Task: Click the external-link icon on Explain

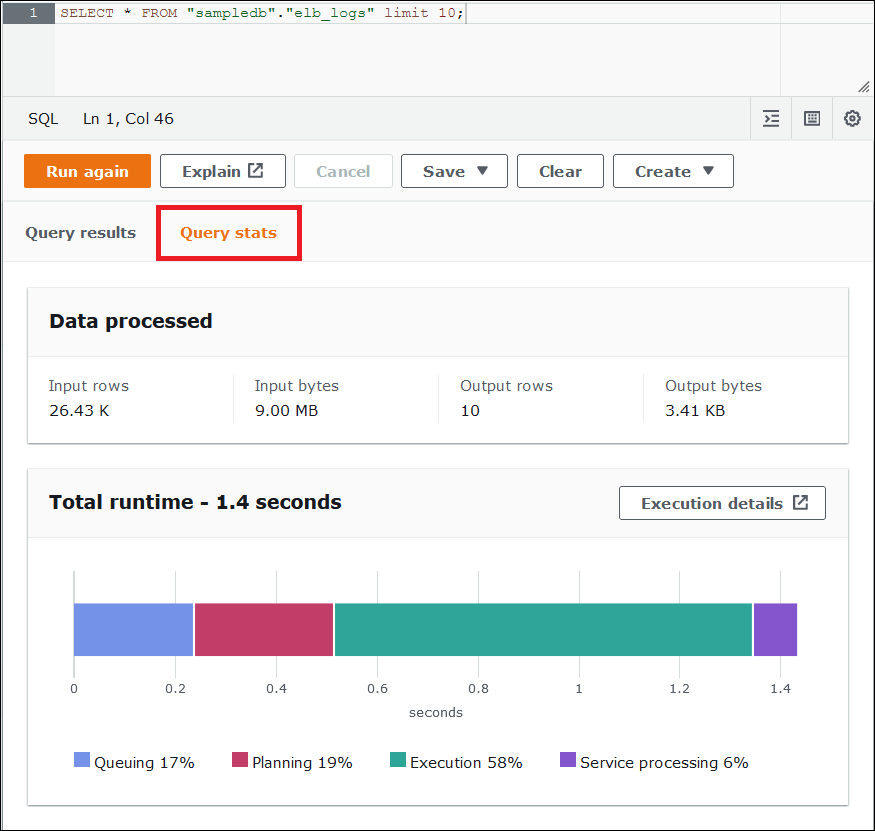Action: tap(254, 170)
